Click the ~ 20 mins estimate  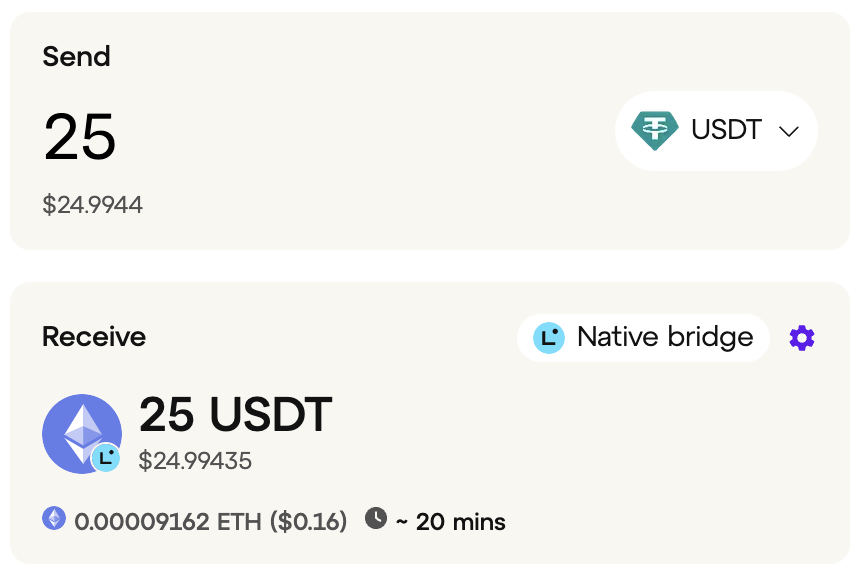(x=450, y=522)
